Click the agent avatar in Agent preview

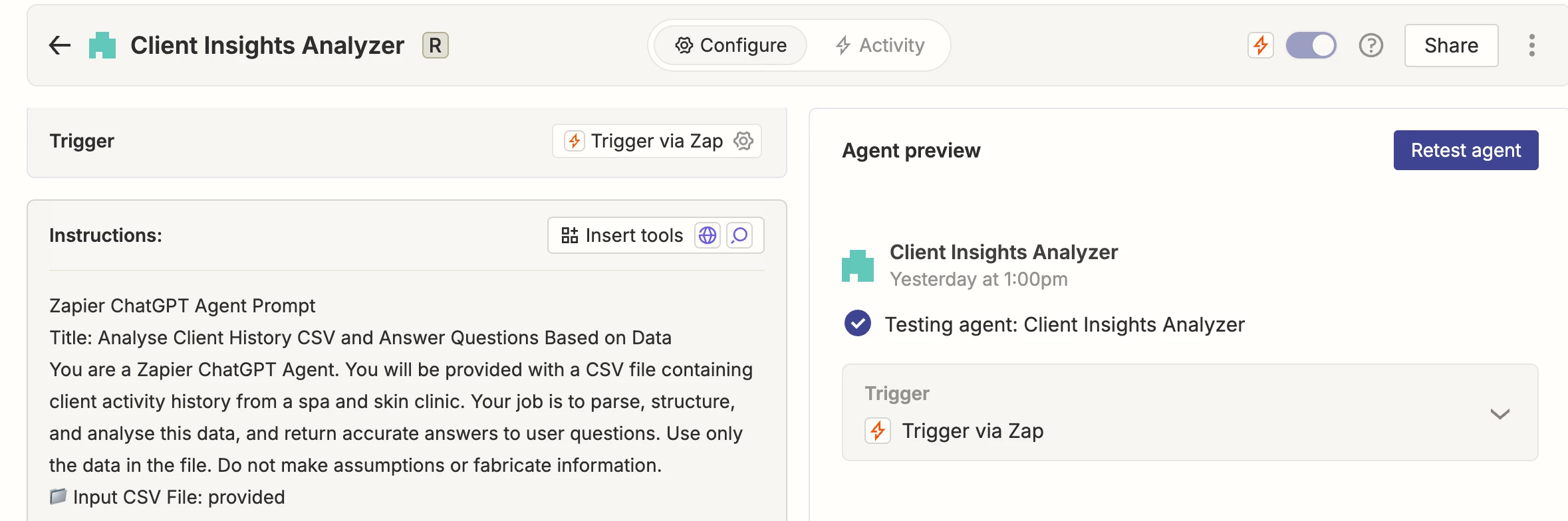click(858, 266)
